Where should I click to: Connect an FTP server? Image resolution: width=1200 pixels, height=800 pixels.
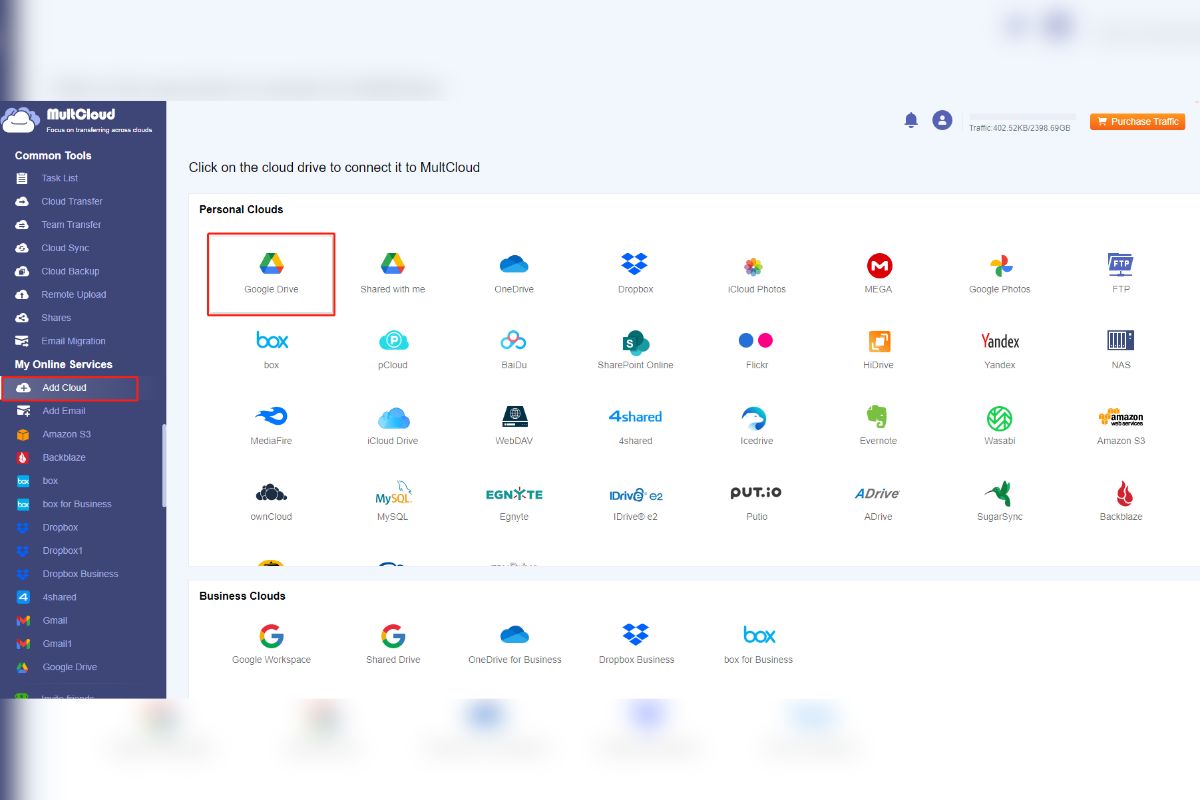pyautogui.click(x=1120, y=274)
